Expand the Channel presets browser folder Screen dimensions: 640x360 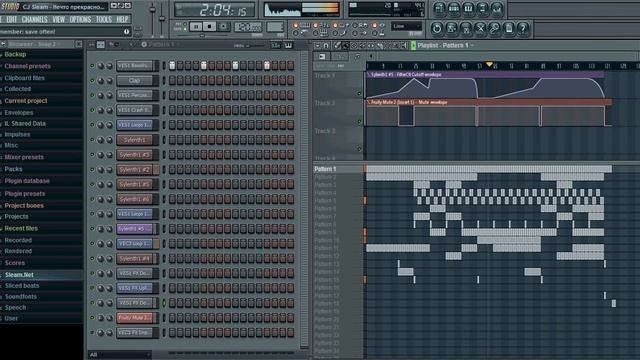27,66
